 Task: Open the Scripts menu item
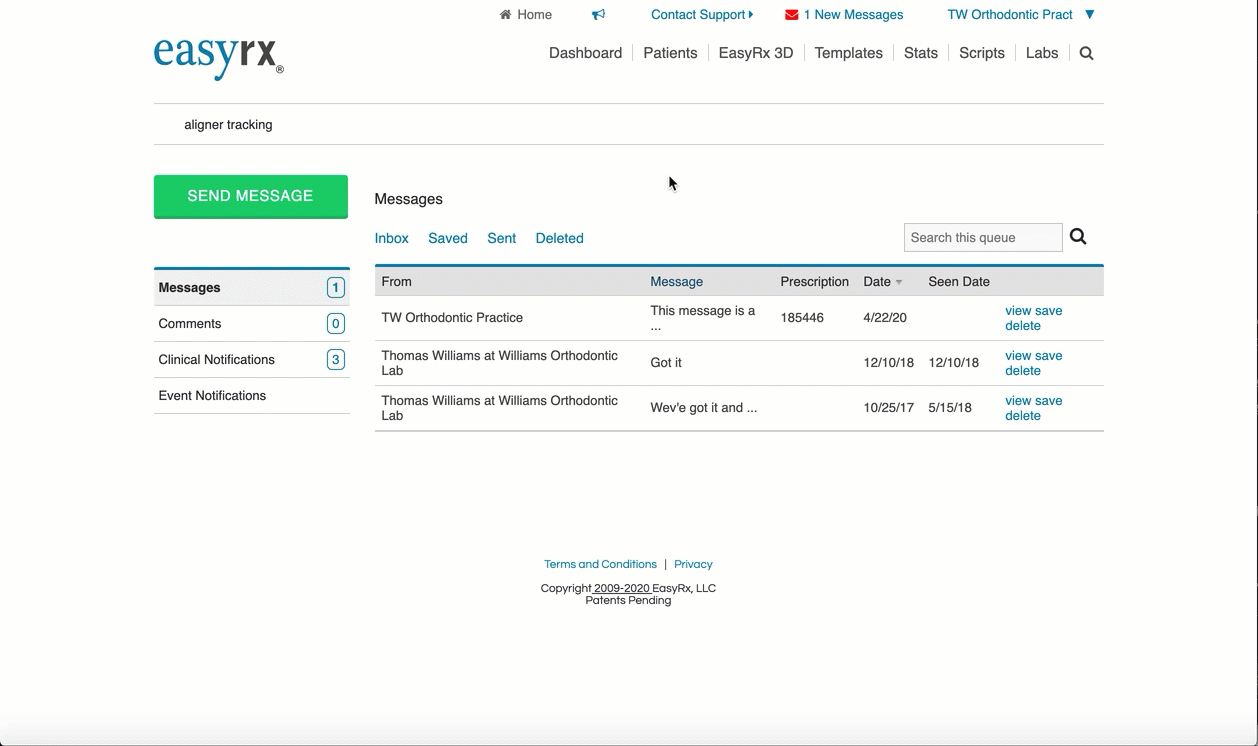tap(982, 53)
